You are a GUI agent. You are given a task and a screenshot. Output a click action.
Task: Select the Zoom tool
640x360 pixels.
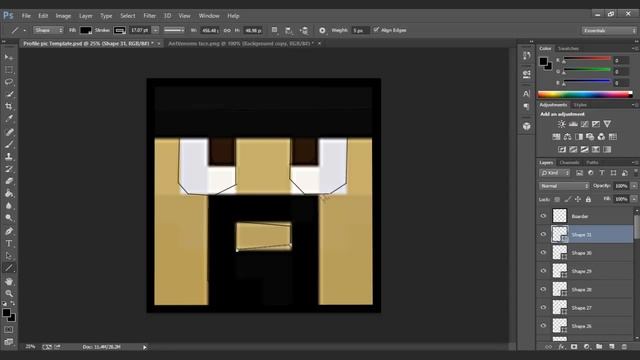(x=9, y=293)
